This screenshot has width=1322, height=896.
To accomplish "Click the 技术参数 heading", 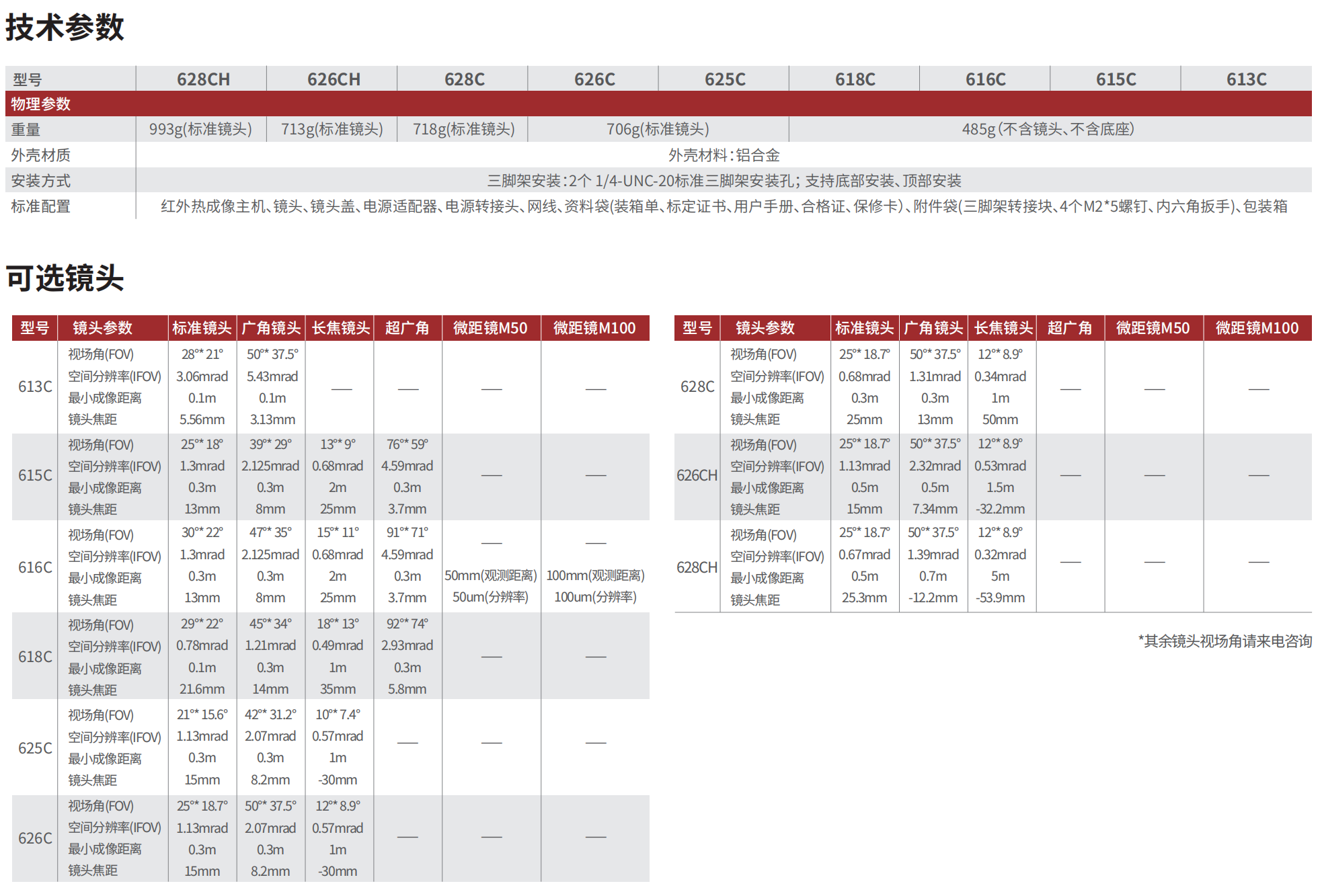I will pos(65,28).
